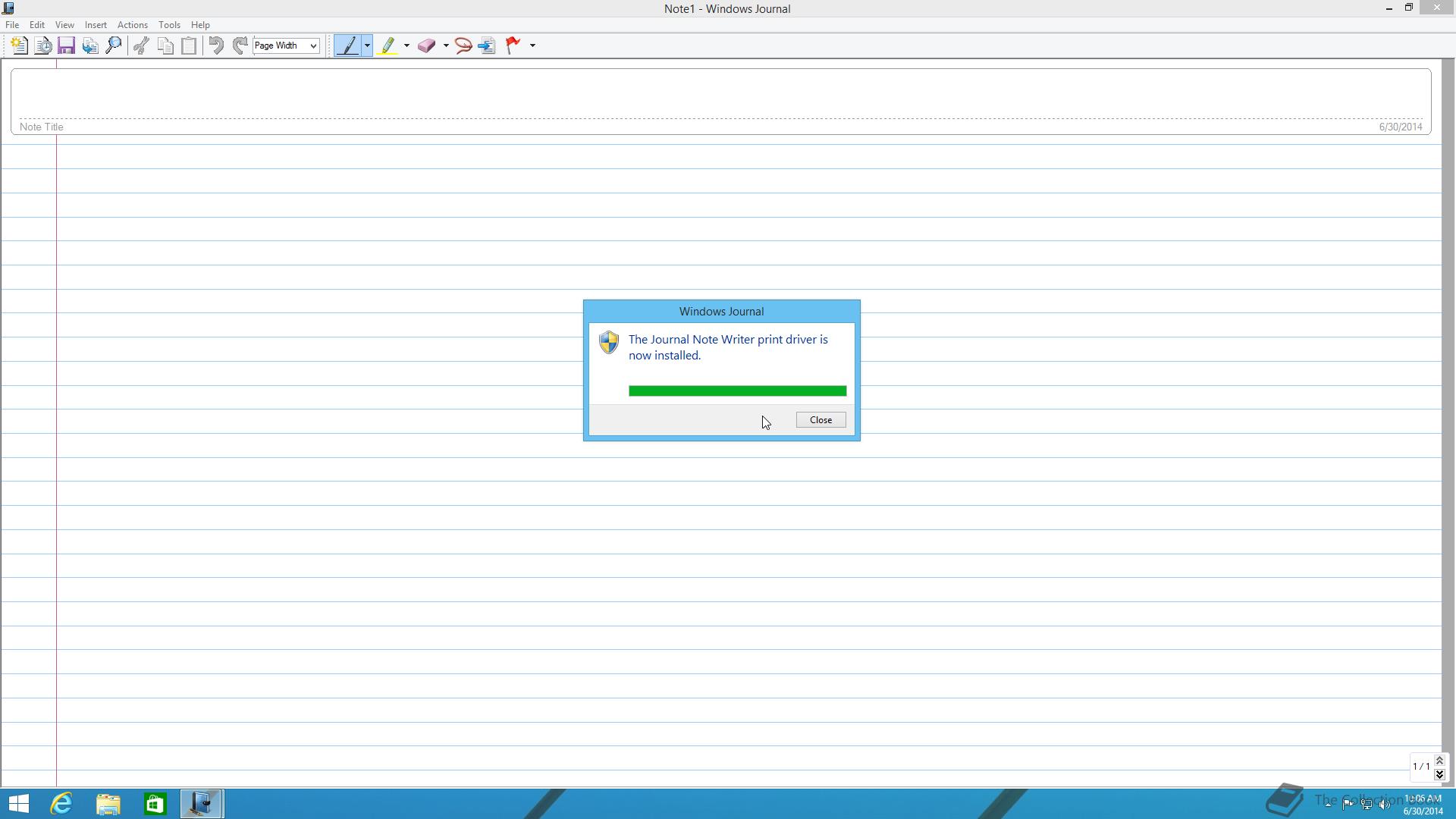Viewport: 1456px width, 819px height.
Task: Click the Import icon in the toolbar
Action: click(x=90, y=45)
